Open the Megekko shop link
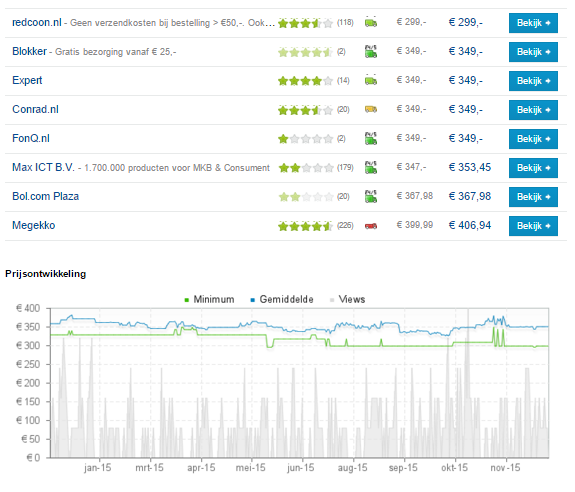The height and width of the screenshot is (492, 575). pyautogui.click(x=34, y=225)
